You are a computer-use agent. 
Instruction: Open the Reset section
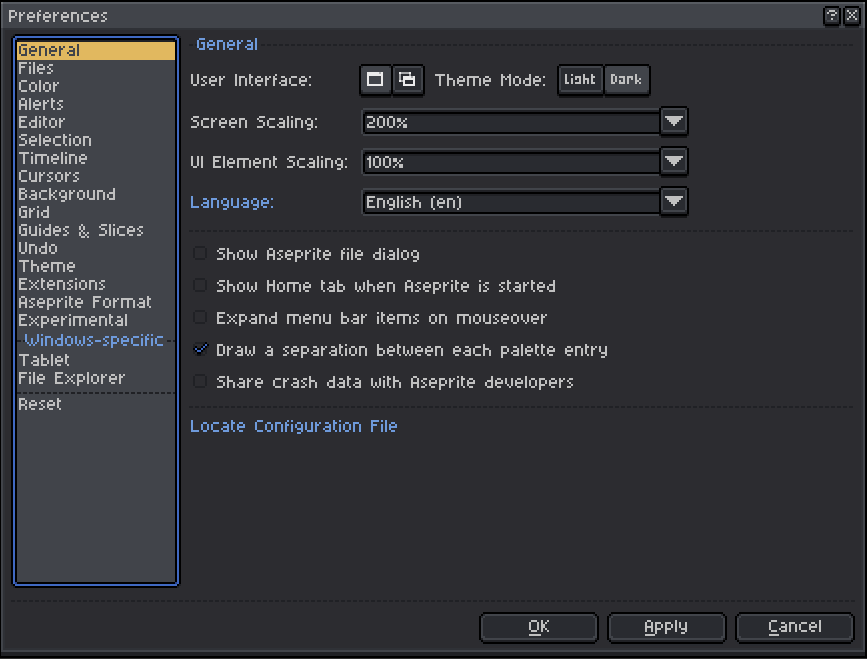coord(96,404)
